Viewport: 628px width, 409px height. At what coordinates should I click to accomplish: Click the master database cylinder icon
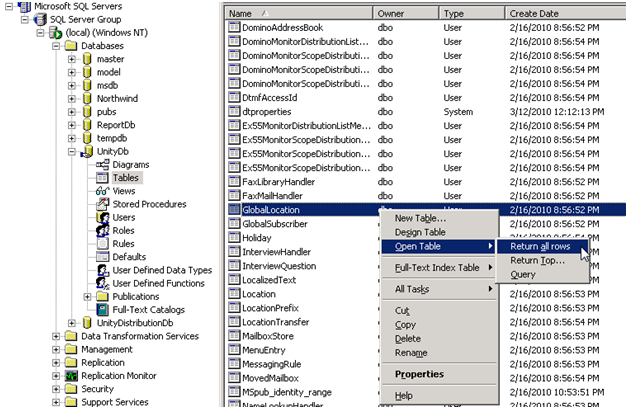click(87, 59)
